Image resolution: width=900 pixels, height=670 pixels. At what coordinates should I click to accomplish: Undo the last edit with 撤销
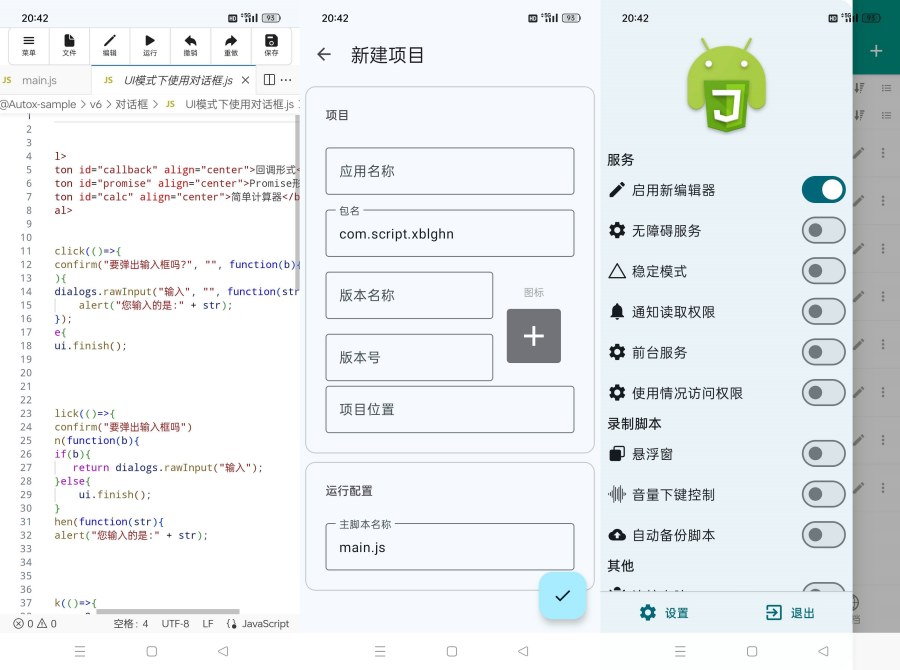click(190, 45)
